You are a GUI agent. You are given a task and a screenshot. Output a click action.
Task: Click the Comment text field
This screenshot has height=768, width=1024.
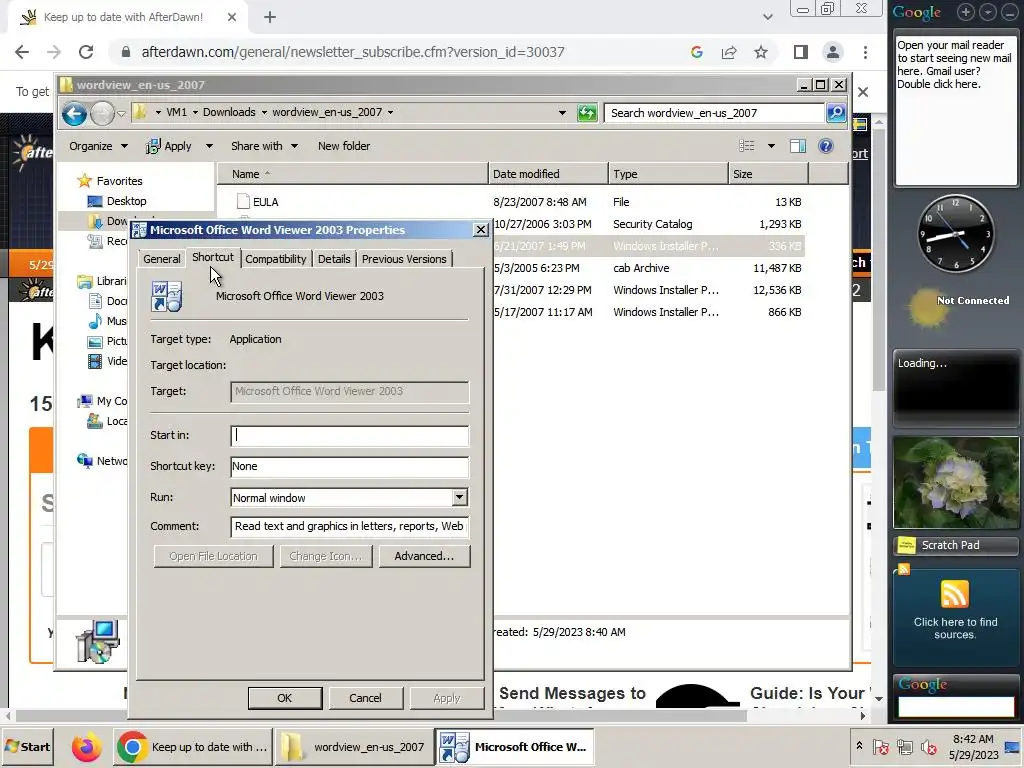349,526
